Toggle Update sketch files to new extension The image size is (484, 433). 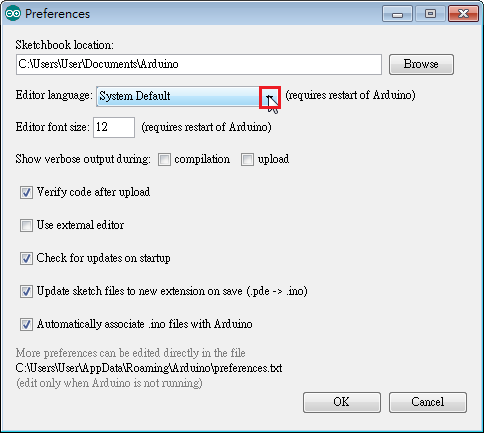(x=26, y=291)
